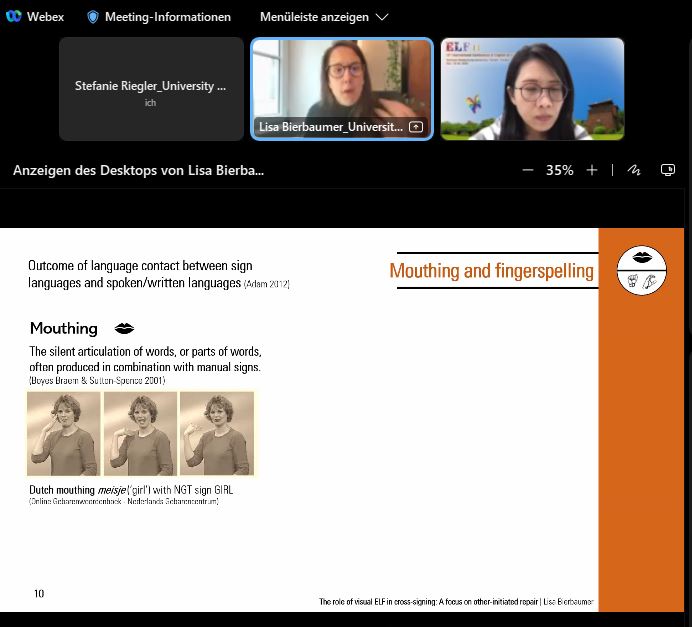Image resolution: width=692 pixels, height=627 pixels.
Task: Click the '(Boyes Braem & Sutton-Spence 2001)' citation
Action: coord(97,380)
